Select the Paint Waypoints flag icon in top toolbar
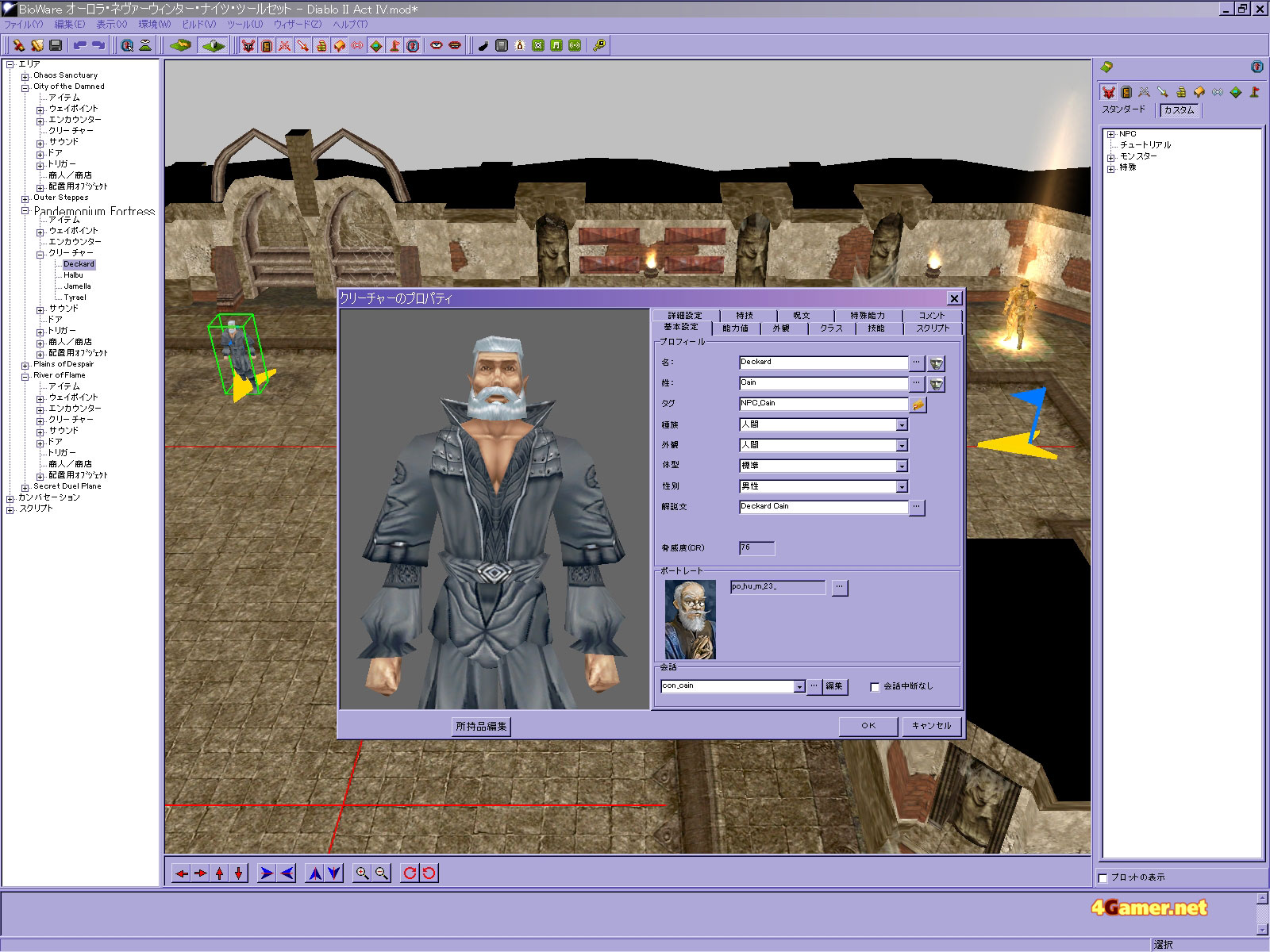 click(394, 45)
